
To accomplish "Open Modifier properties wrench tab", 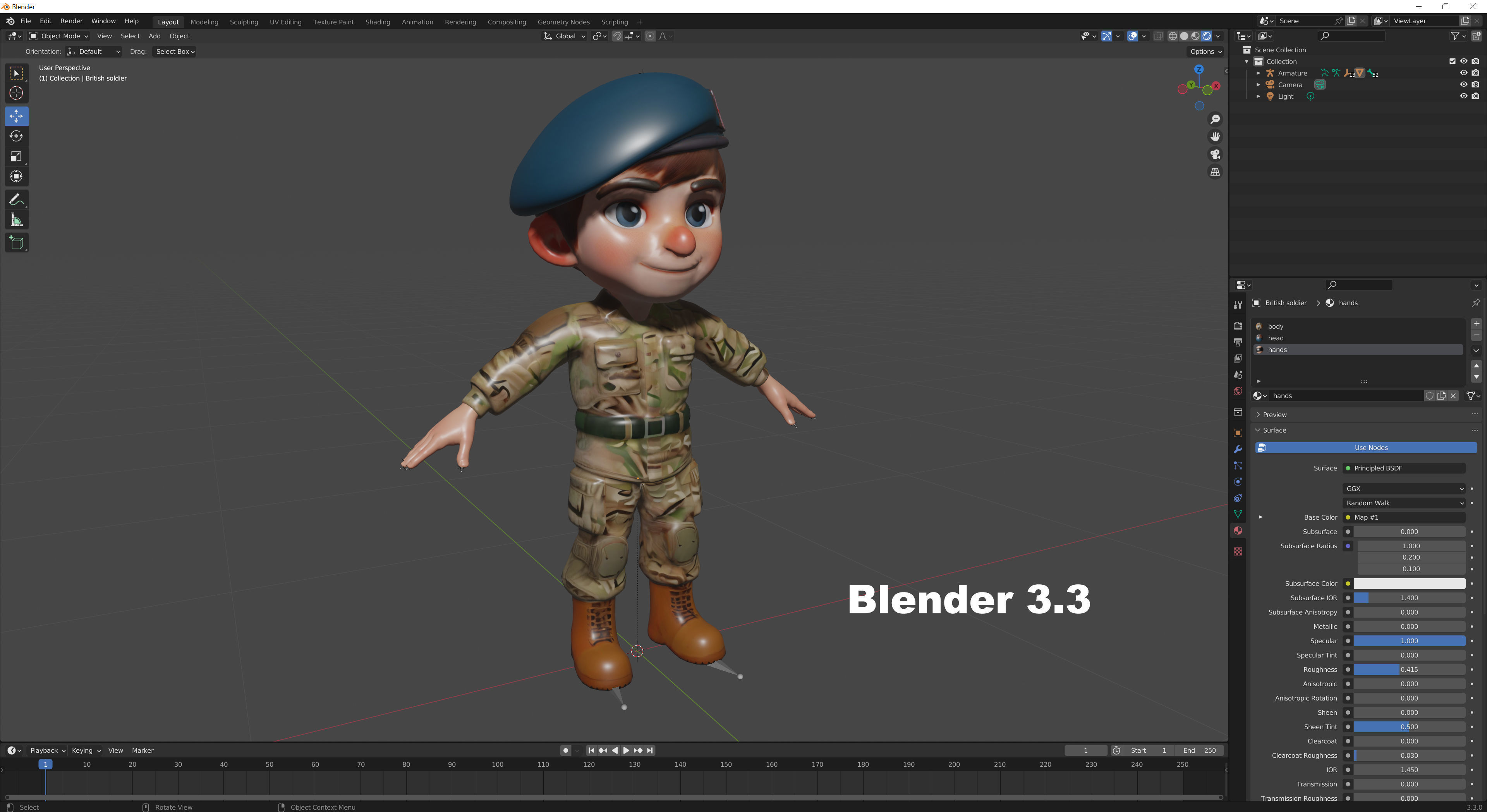I will click(1238, 450).
